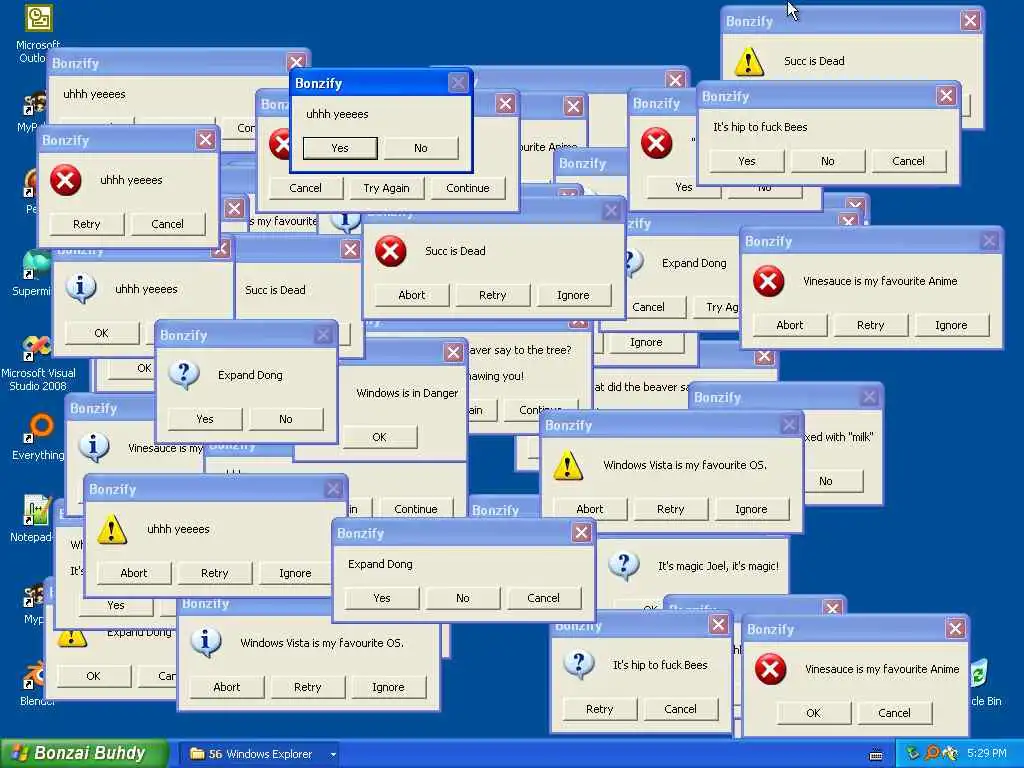Viewport: 1024px width, 768px height.
Task: Click error icon in Vinesauce OK/Cancel dialog
Action: pyautogui.click(x=771, y=669)
